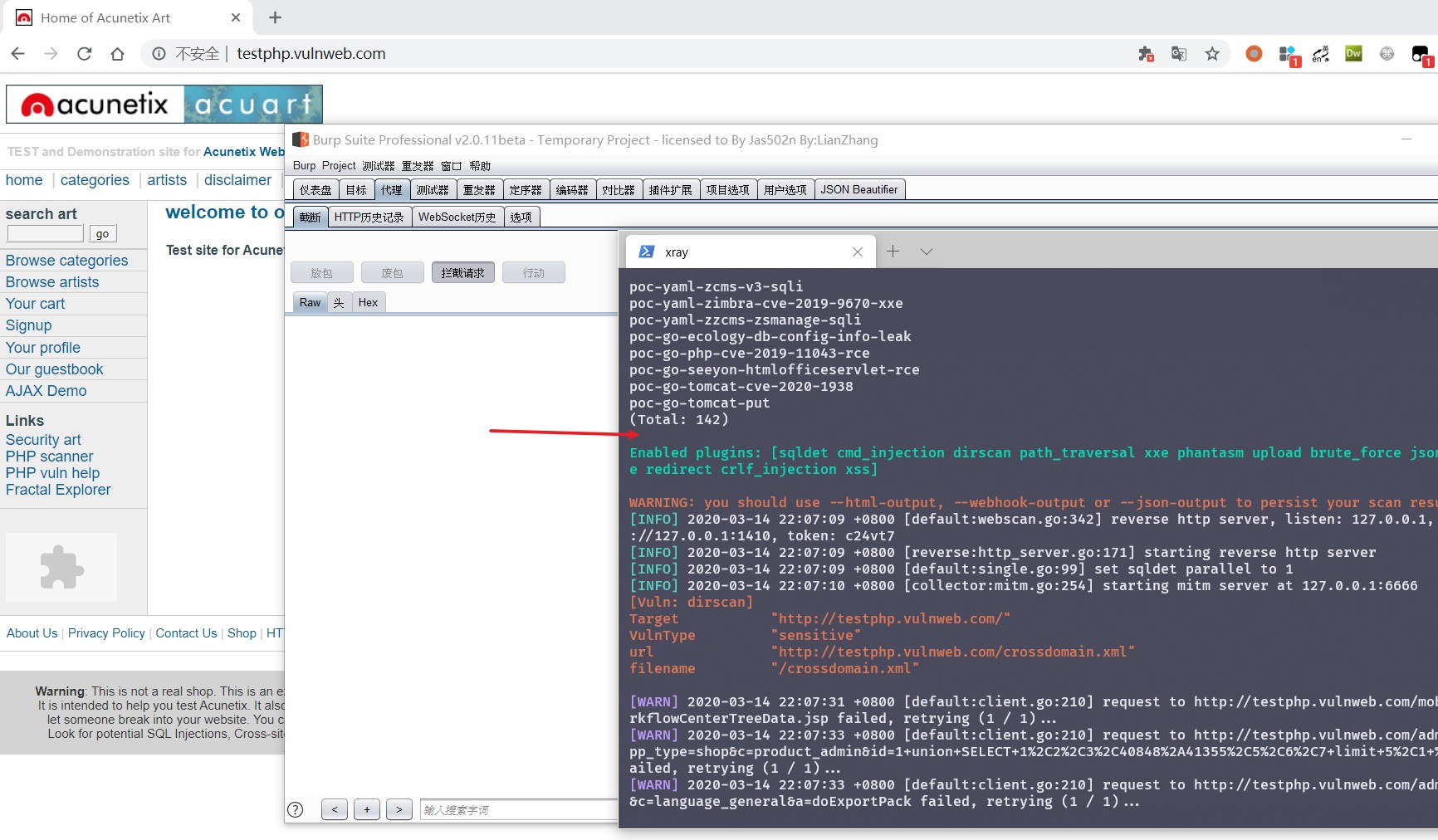Show site info for the insecure connection
Image resolution: width=1438 pixels, height=840 pixels.
pos(158,54)
